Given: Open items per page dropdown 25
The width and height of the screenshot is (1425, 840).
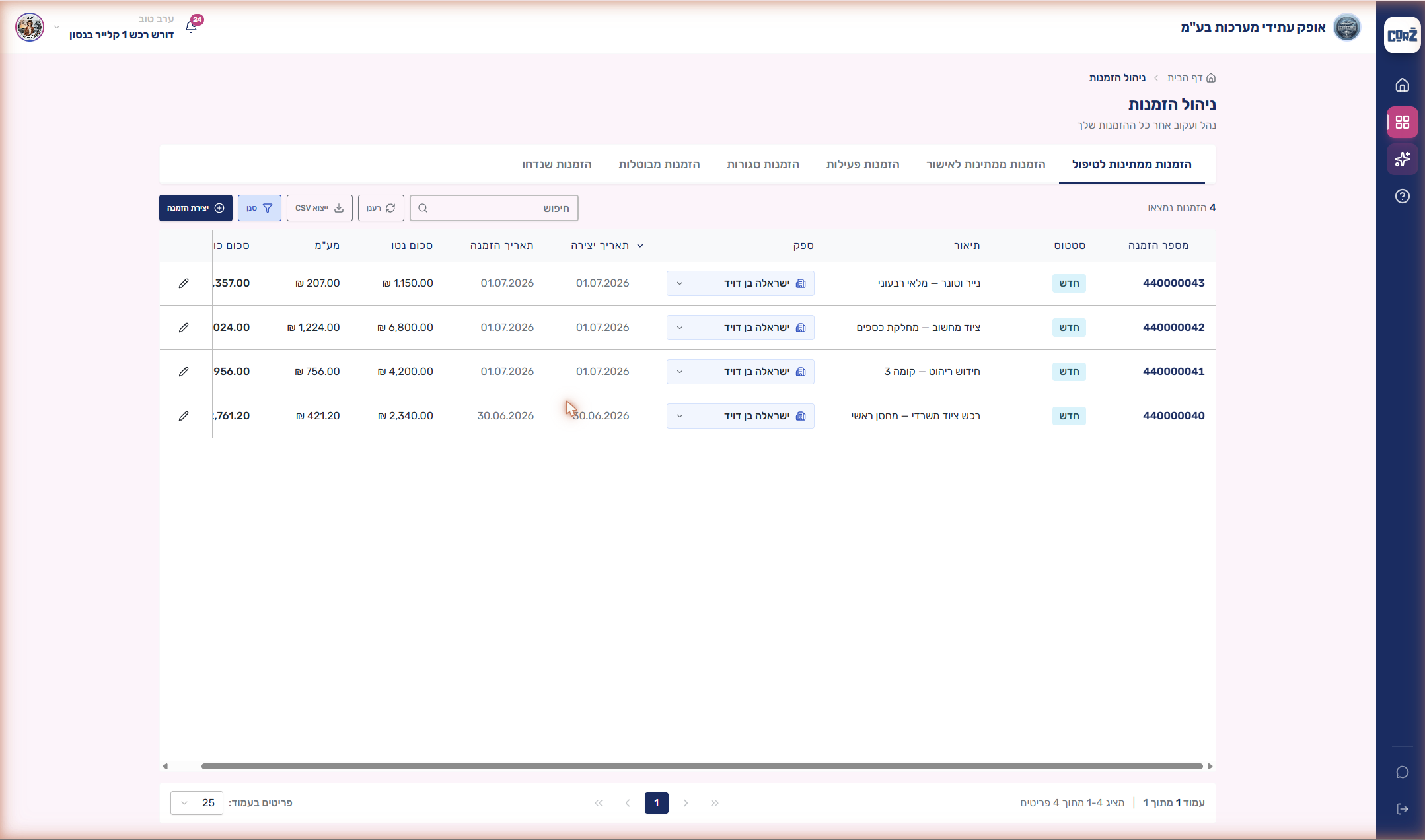Looking at the screenshot, I should tap(197, 803).
